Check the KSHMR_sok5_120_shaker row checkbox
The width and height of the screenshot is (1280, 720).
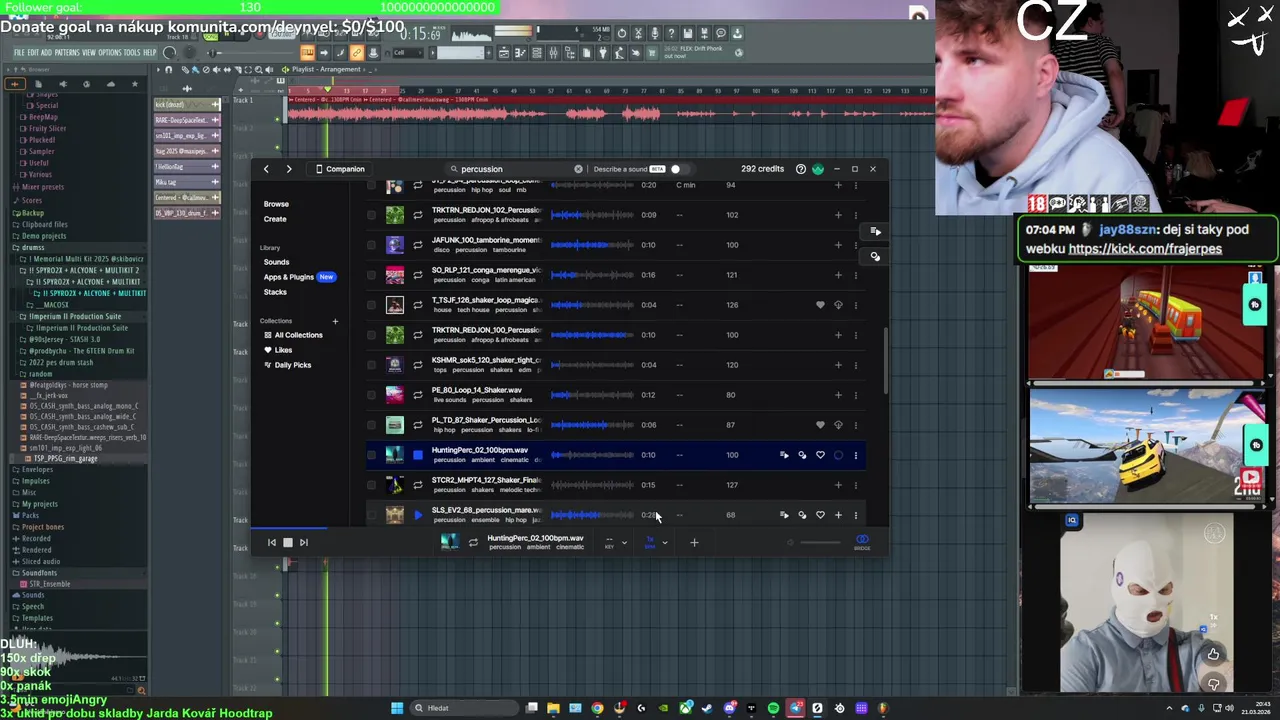tap(372, 365)
